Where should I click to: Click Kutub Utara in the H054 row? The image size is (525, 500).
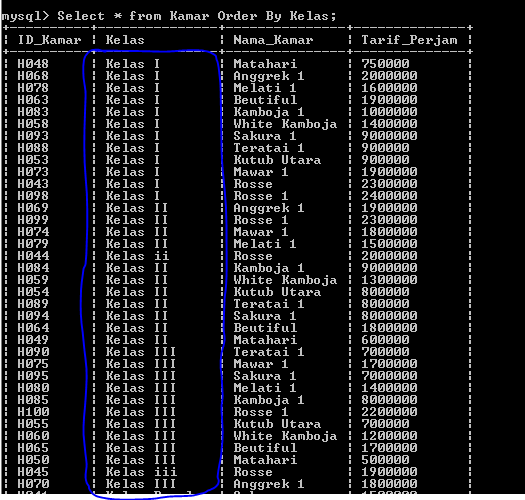pos(277,292)
